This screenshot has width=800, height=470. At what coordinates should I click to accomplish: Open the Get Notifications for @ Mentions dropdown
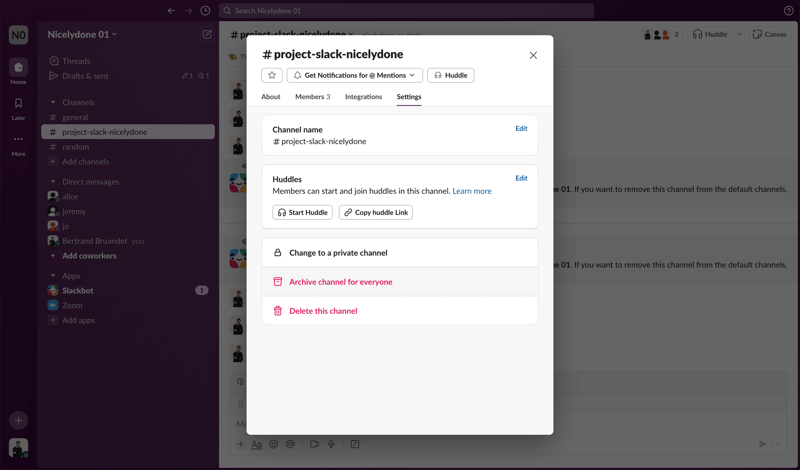pyautogui.click(x=355, y=75)
